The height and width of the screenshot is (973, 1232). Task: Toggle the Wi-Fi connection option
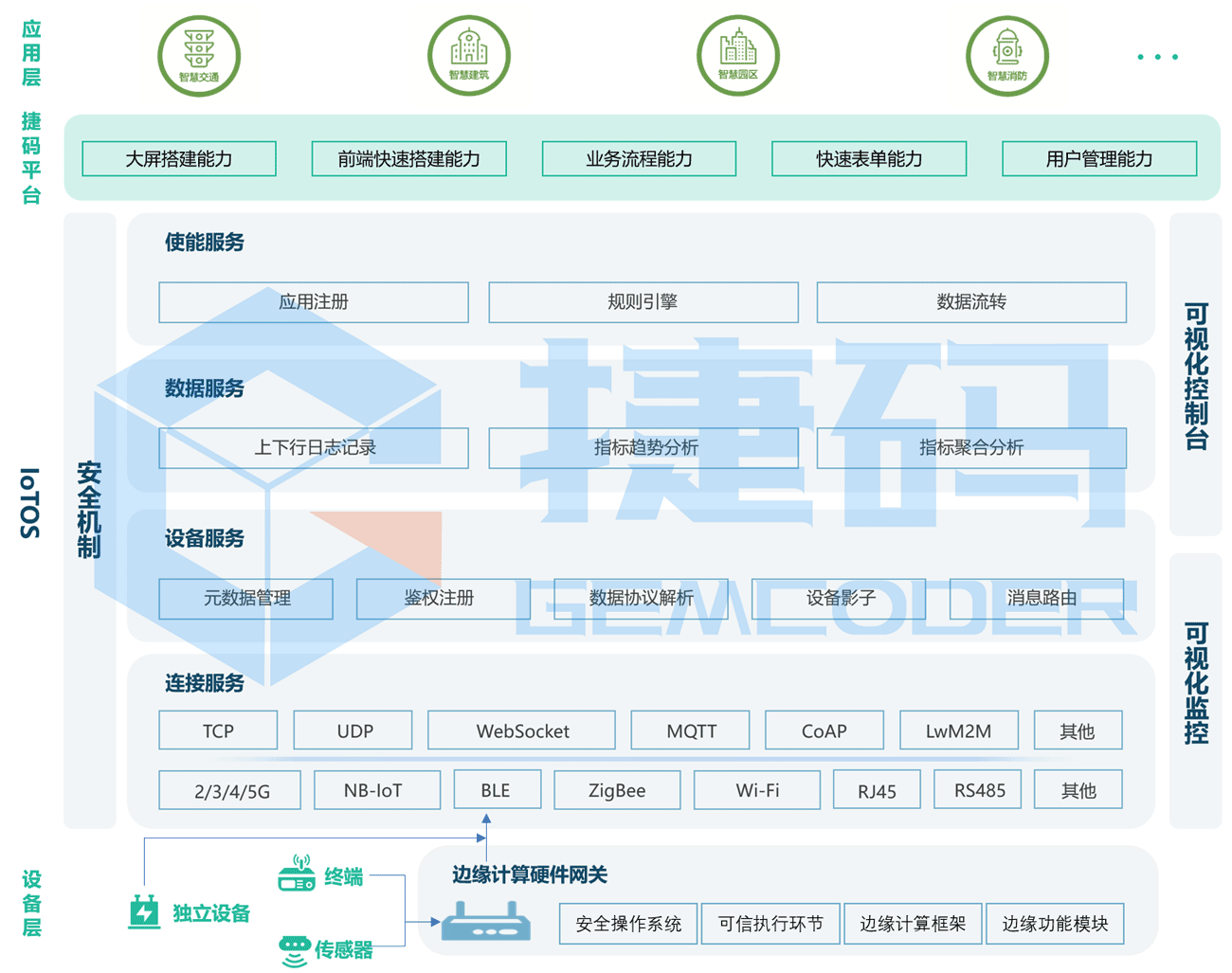(757, 789)
